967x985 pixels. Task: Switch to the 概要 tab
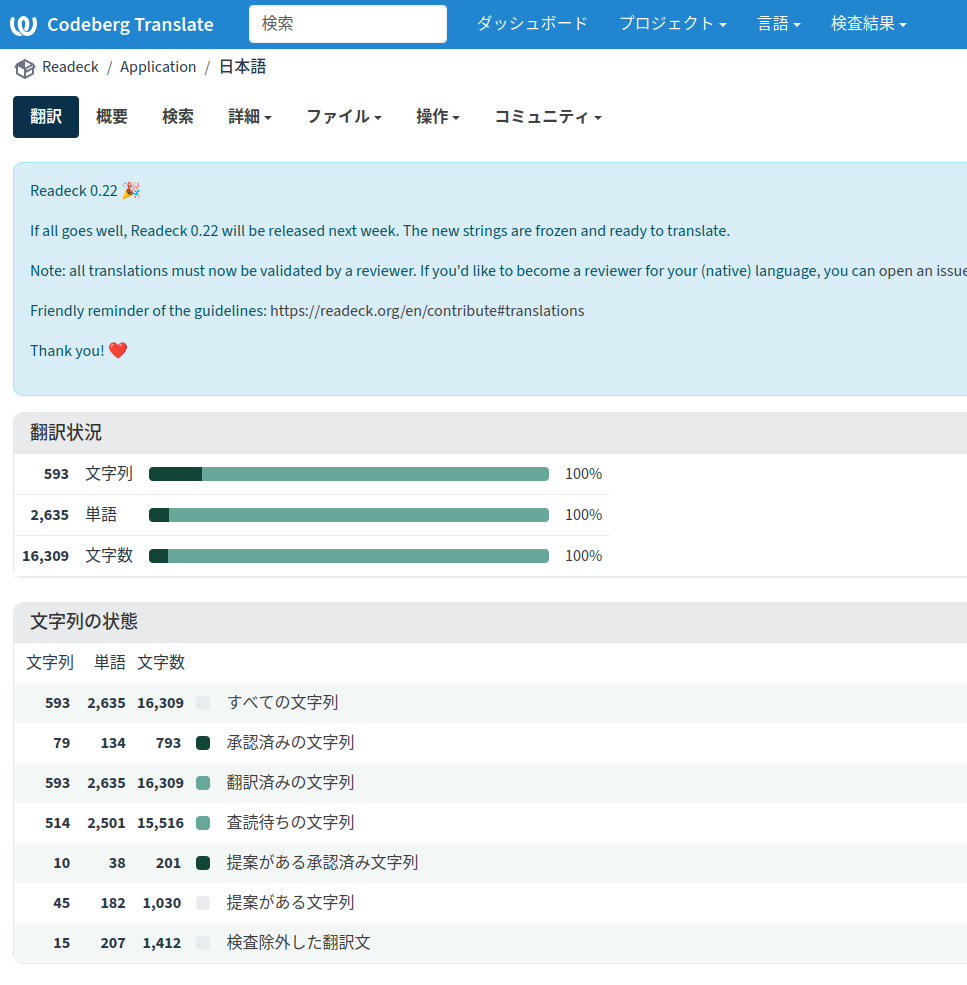tap(111, 116)
